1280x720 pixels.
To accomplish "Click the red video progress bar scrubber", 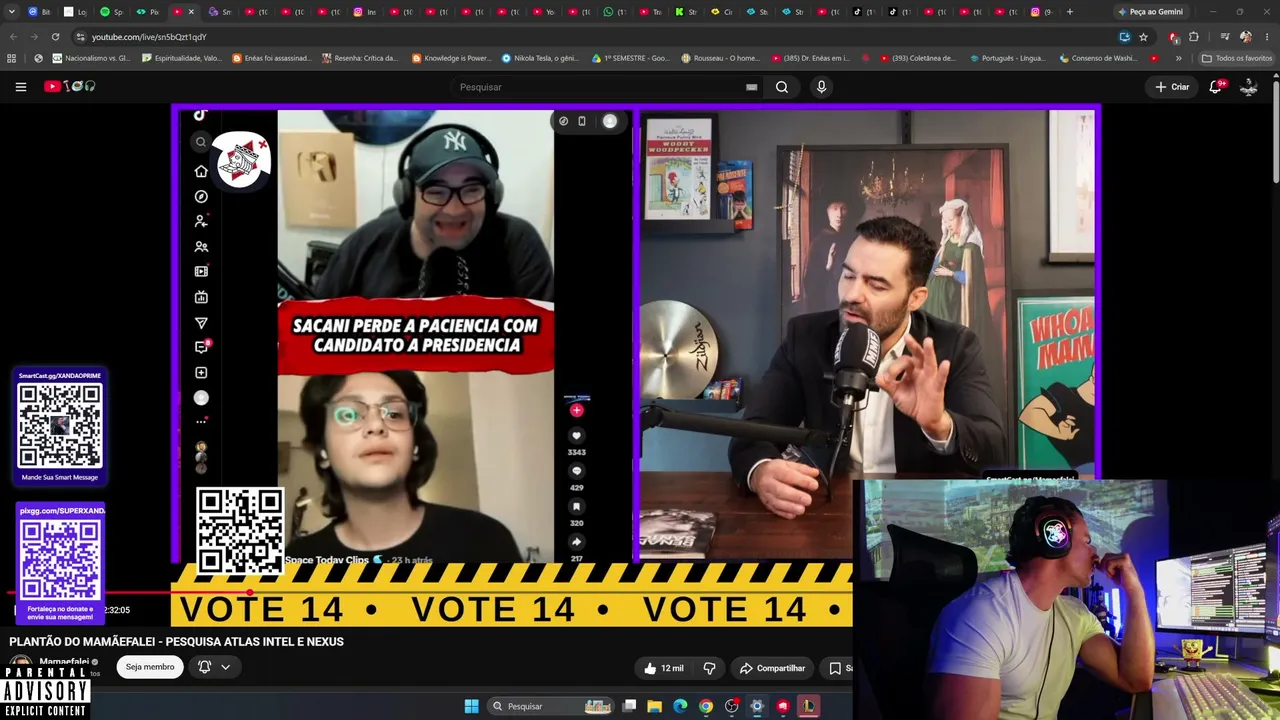I will tap(249, 592).
